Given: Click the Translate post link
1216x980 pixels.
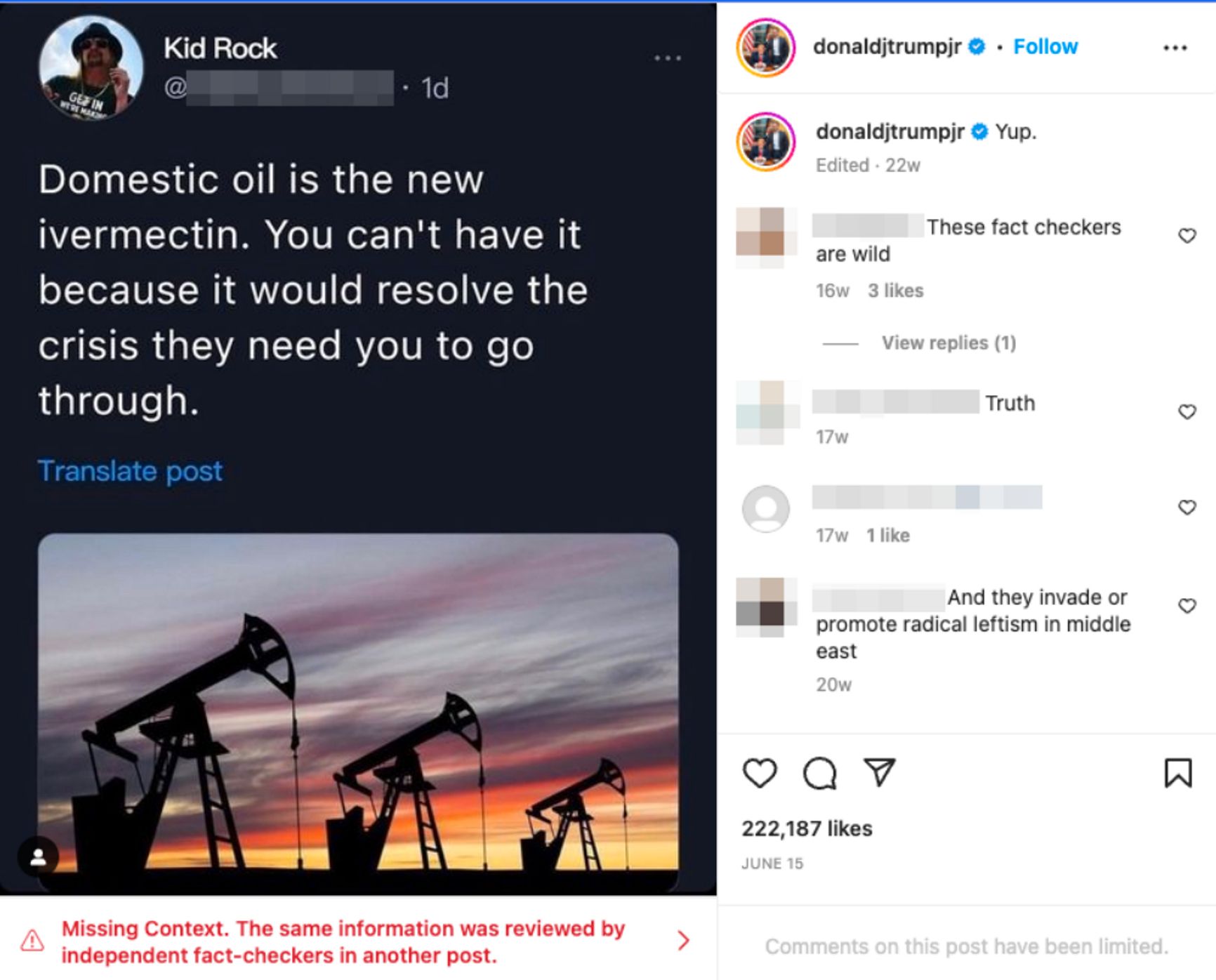Looking at the screenshot, I should click(130, 471).
